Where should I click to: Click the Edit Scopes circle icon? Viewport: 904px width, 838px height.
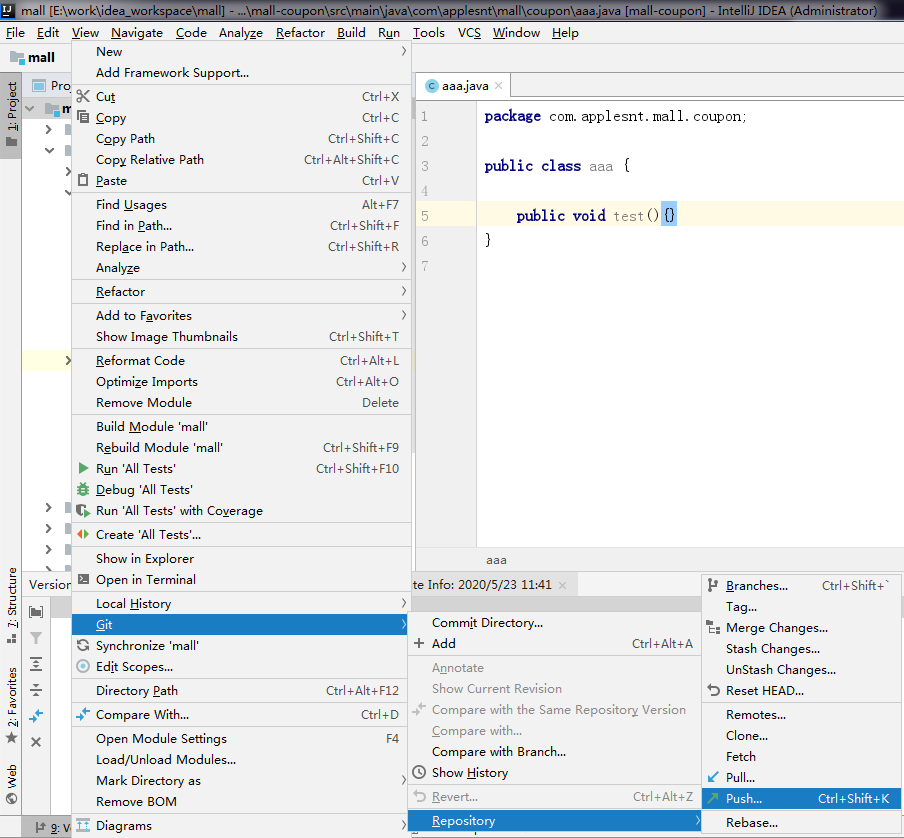coord(83,666)
